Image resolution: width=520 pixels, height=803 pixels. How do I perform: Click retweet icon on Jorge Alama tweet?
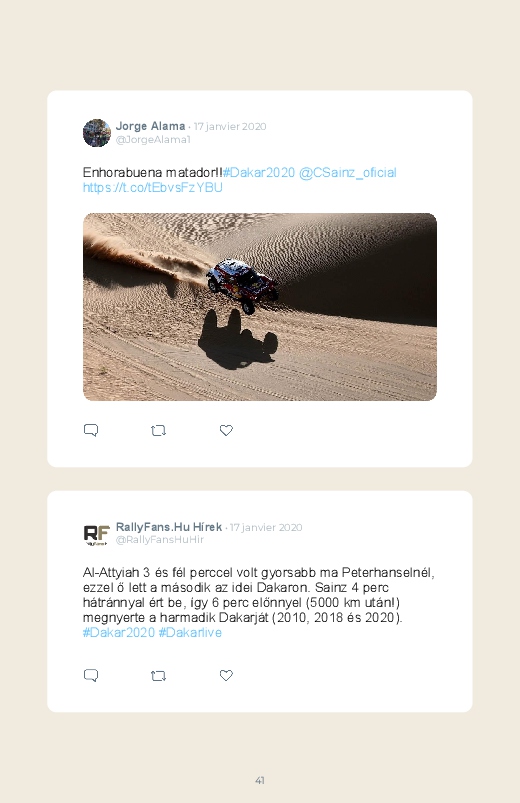click(158, 431)
